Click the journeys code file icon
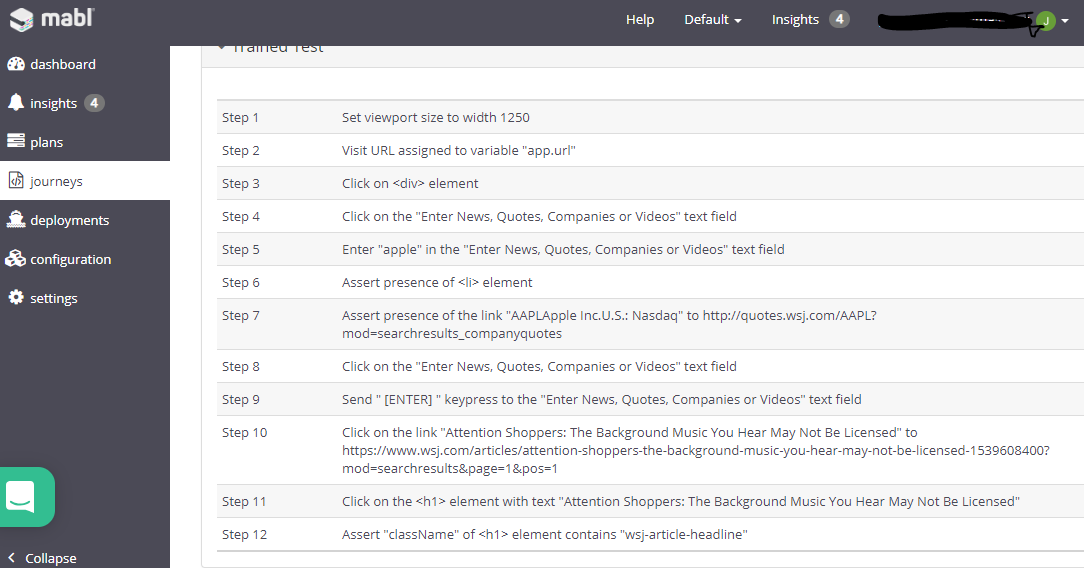Image resolution: width=1084 pixels, height=568 pixels. coord(16,180)
